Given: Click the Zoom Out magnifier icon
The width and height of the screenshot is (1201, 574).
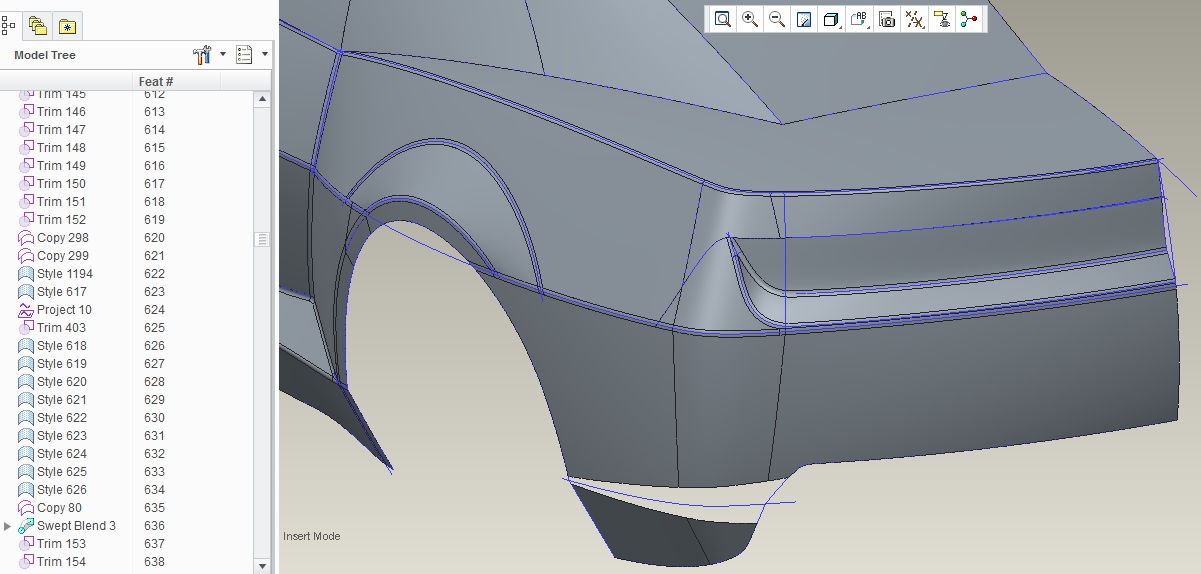Looking at the screenshot, I should pyautogui.click(x=777, y=19).
